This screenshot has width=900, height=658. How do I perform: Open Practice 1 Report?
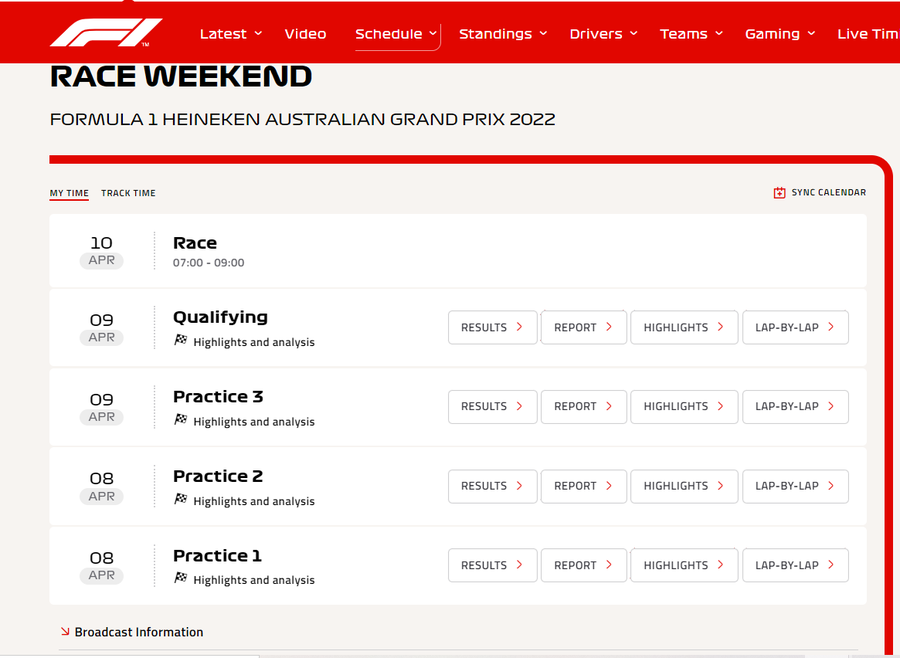[x=584, y=566]
